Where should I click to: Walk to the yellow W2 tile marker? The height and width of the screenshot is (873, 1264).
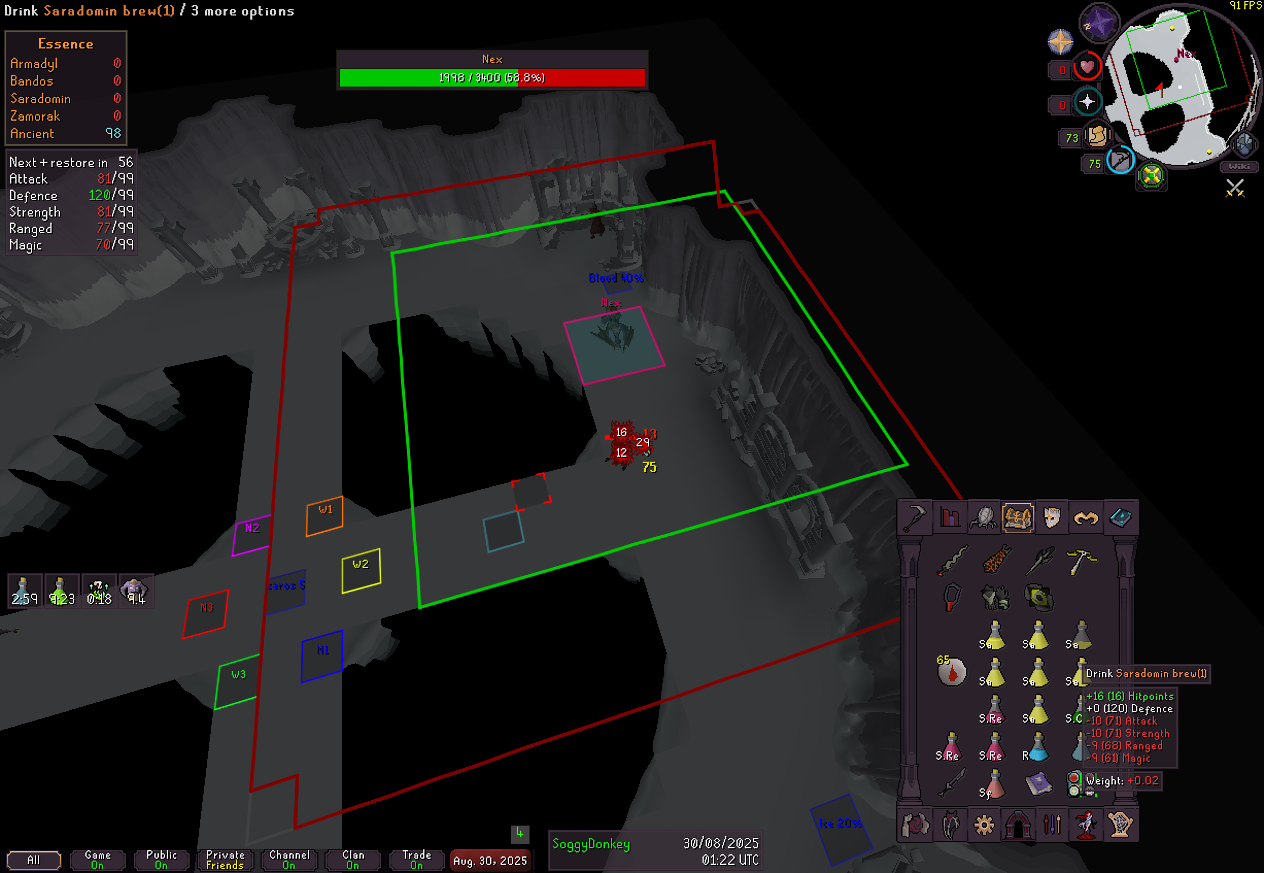click(361, 571)
